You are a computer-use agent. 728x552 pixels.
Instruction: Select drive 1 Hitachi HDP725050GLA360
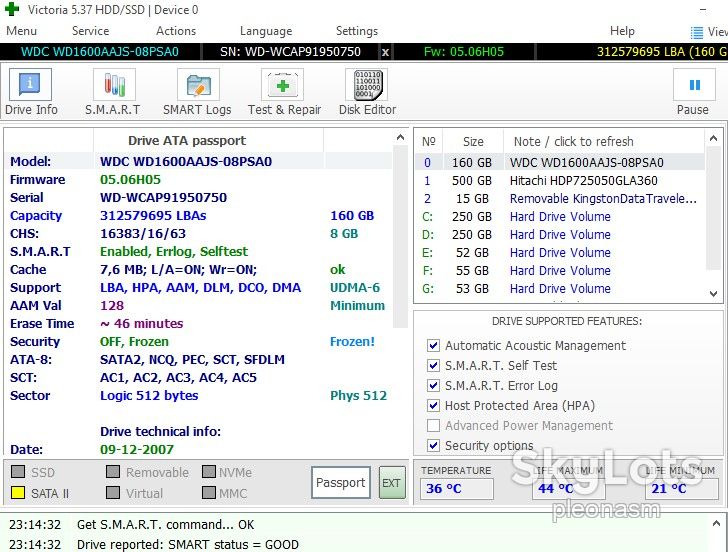[560, 181]
